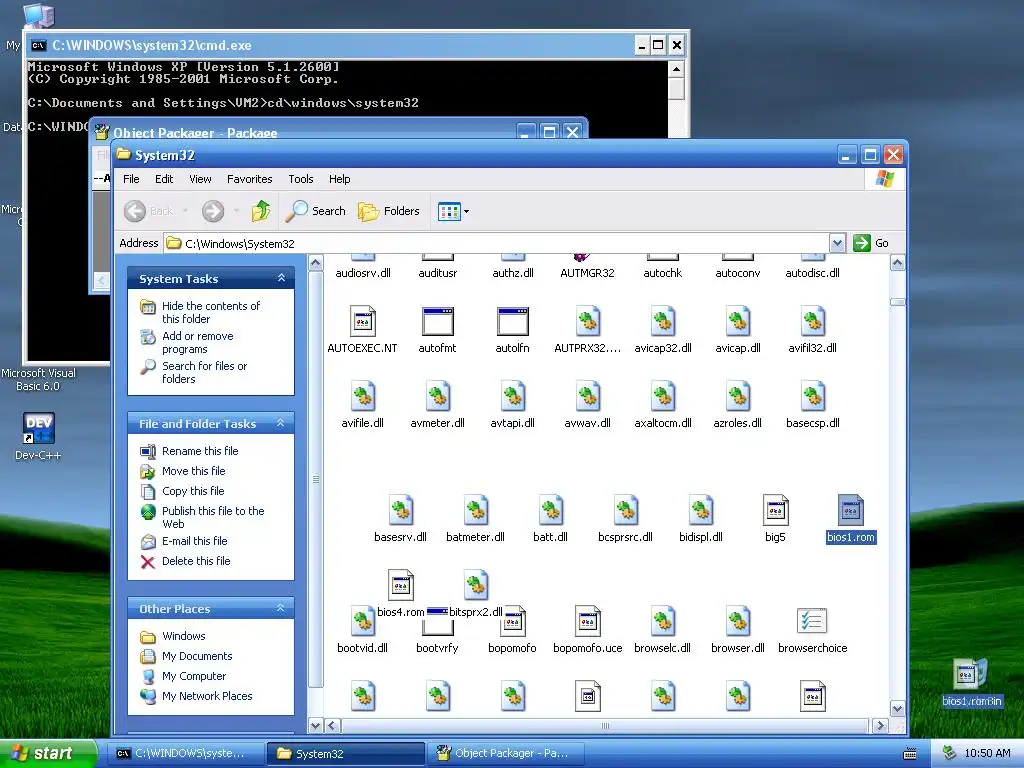The width and height of the screenshot is (1024, 768).
Task: Open the Tools menu
Action: coord(300,179)
